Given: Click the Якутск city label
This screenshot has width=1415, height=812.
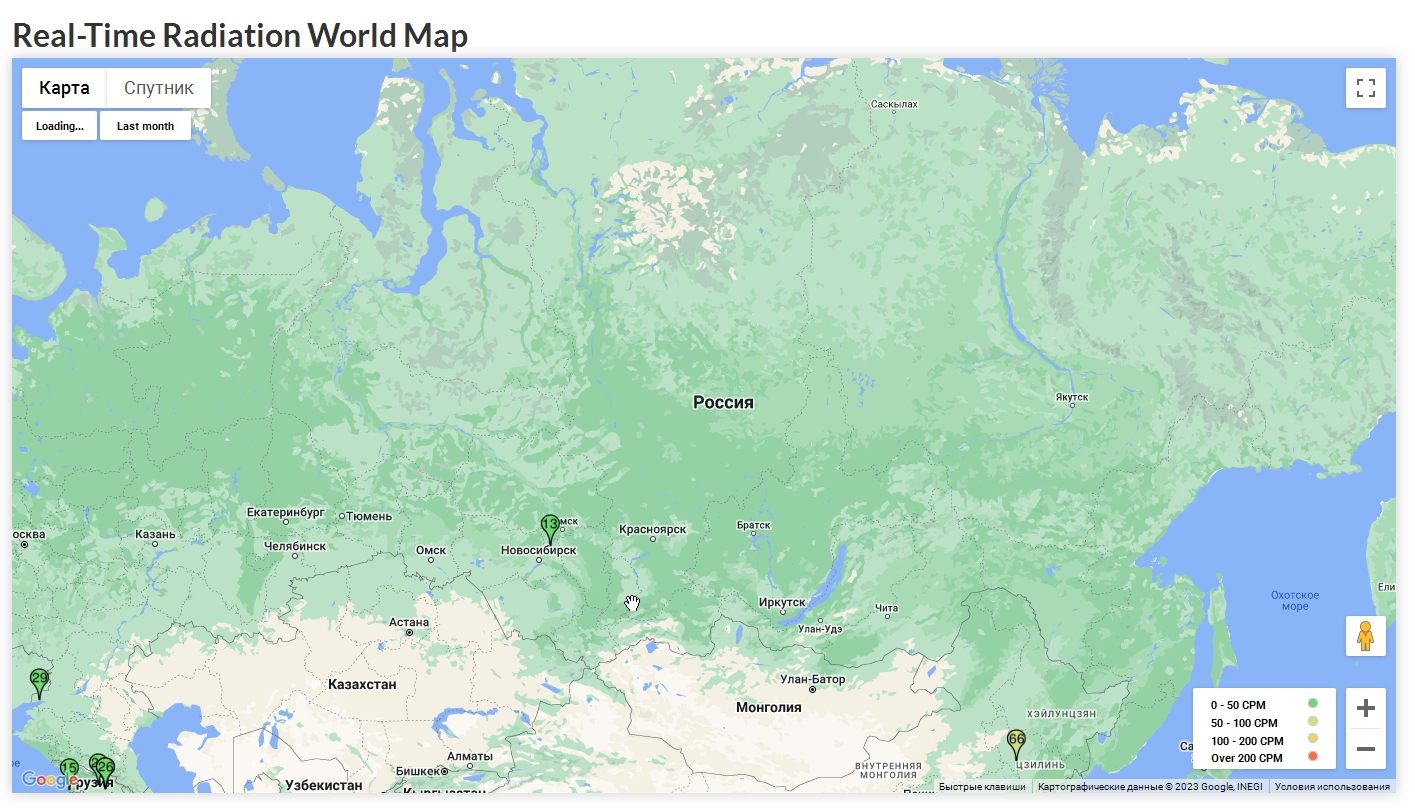Looking at the screenshot, I should [x=1071, y=397].
